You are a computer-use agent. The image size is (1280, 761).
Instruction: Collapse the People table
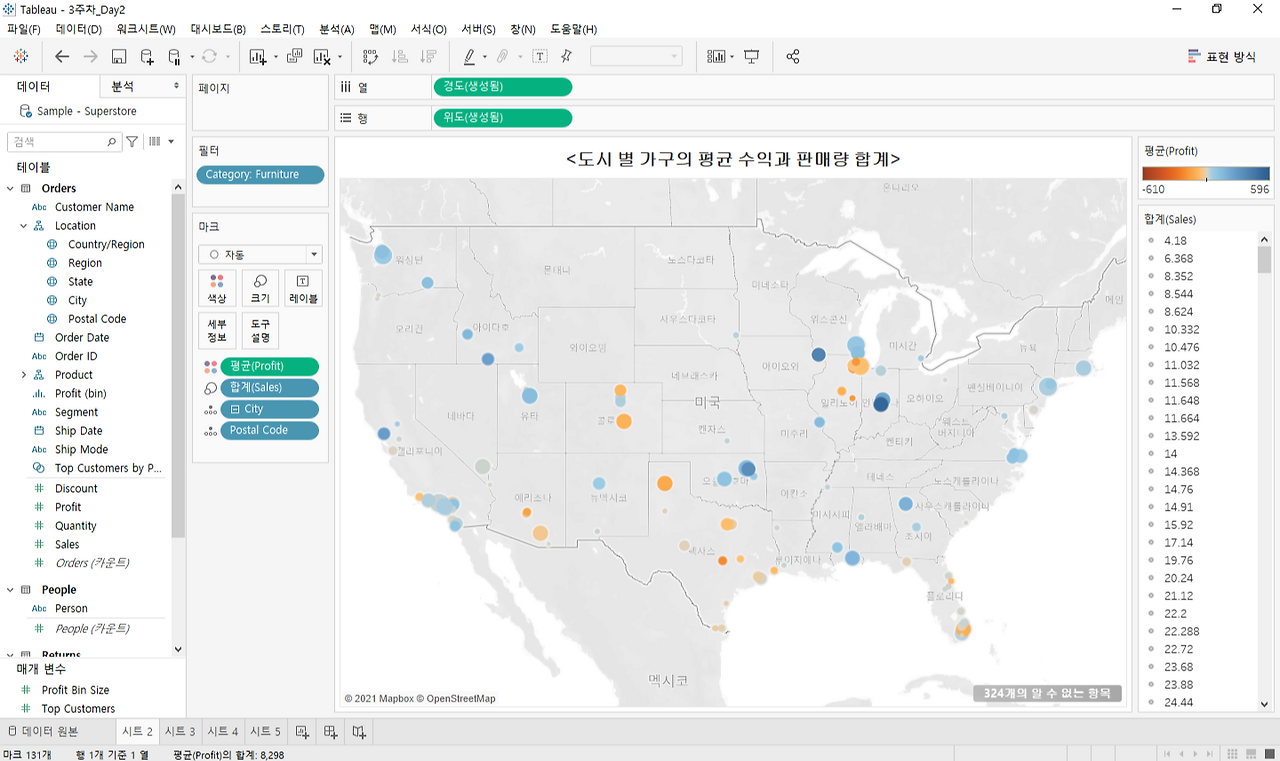tap(11, 590)
